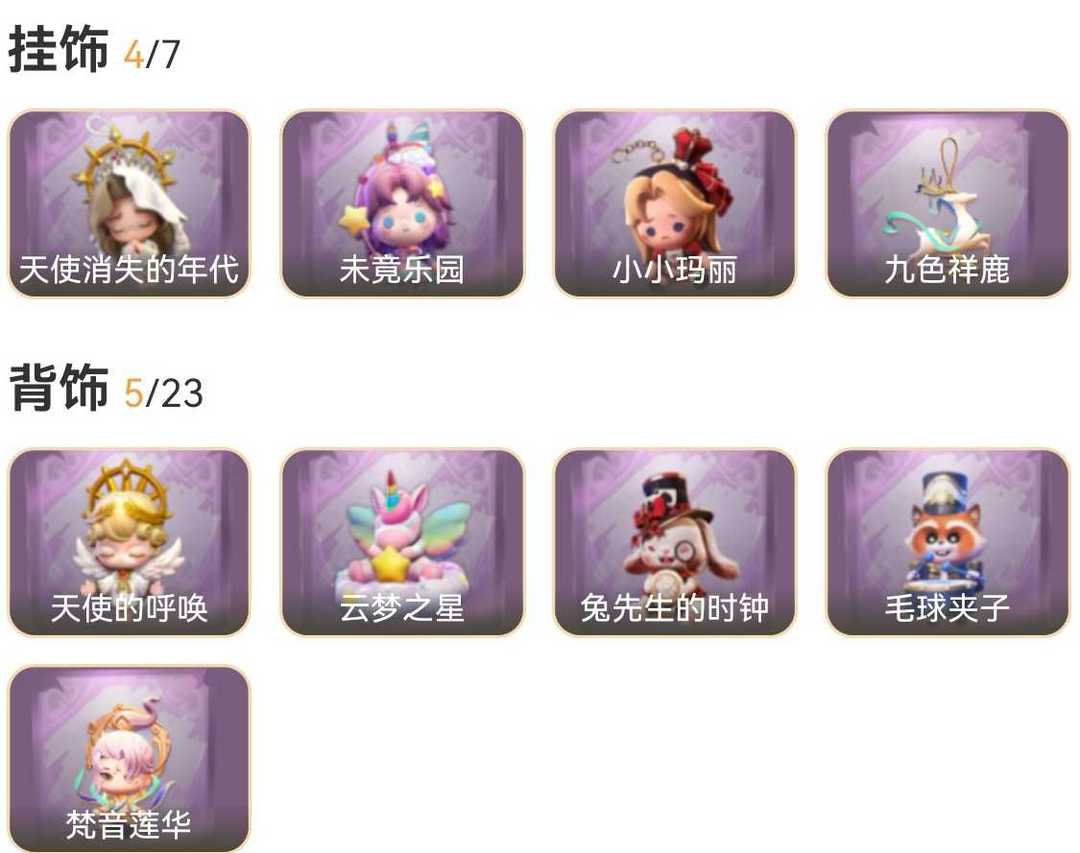1080x853 pixels.
Task: Choose the 小小玛丽 blonde doll with red bow
Action: [675, 203]
